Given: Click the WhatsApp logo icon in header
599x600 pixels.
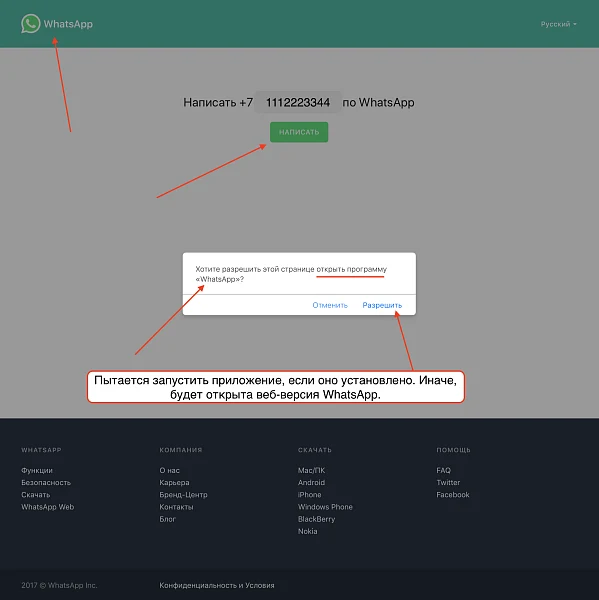Looking at the screenshot, I should click(31, 24).
